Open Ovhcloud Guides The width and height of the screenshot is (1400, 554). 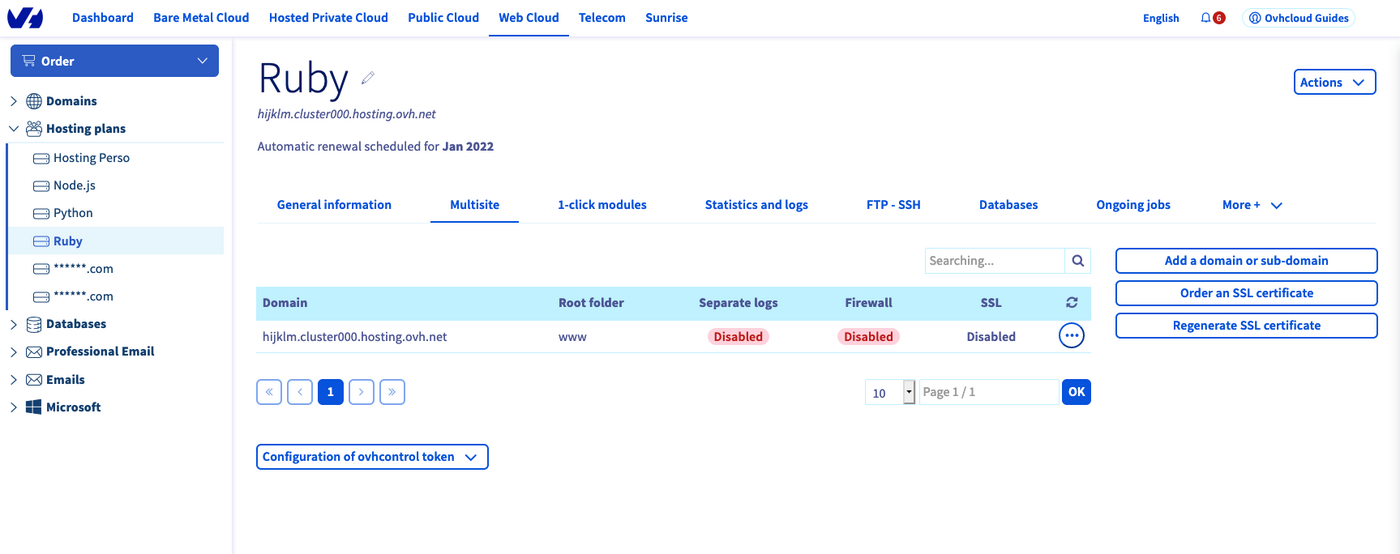click(1299, 18)
